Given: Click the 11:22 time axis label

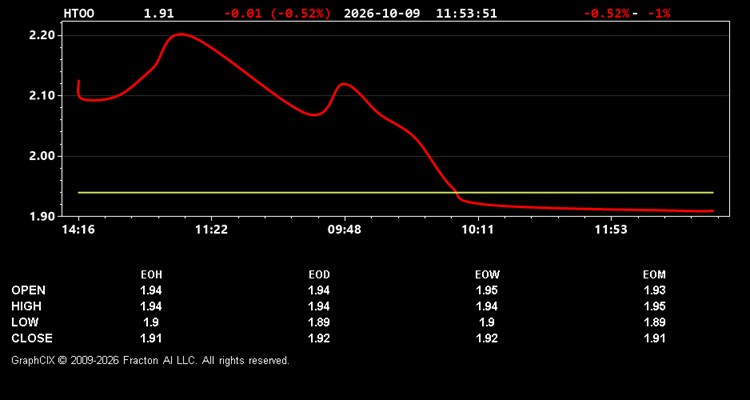Looking at the screenshot, I should click(211, 230).
